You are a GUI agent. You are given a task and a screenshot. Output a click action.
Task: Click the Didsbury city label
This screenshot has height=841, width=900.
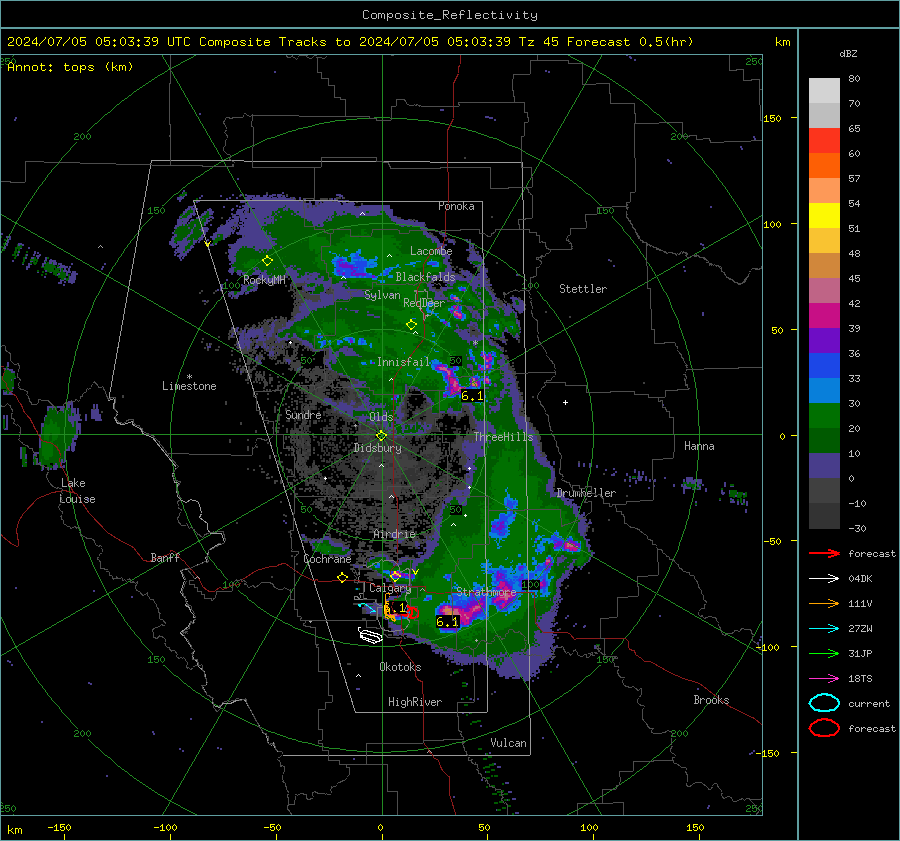(x=378, y=448)
